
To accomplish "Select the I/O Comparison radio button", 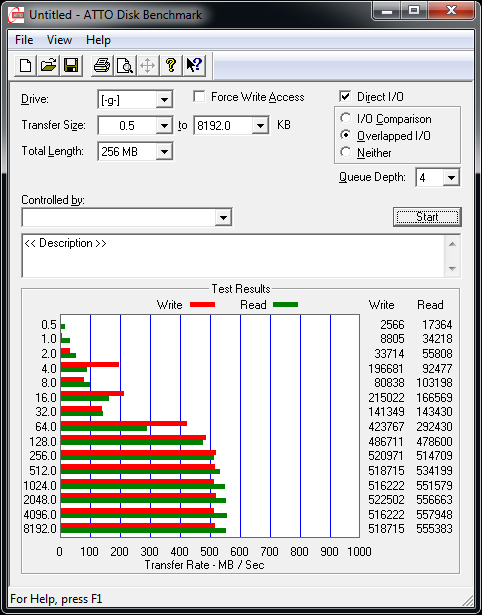I will tap(346, 118).
